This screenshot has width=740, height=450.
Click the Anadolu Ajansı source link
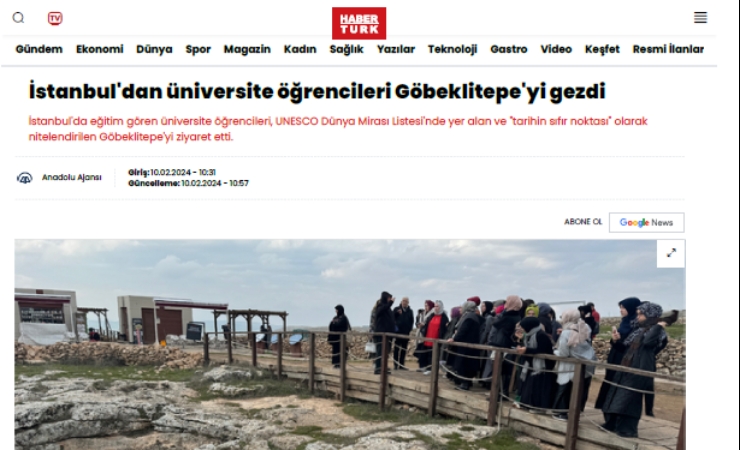point(72,177)
